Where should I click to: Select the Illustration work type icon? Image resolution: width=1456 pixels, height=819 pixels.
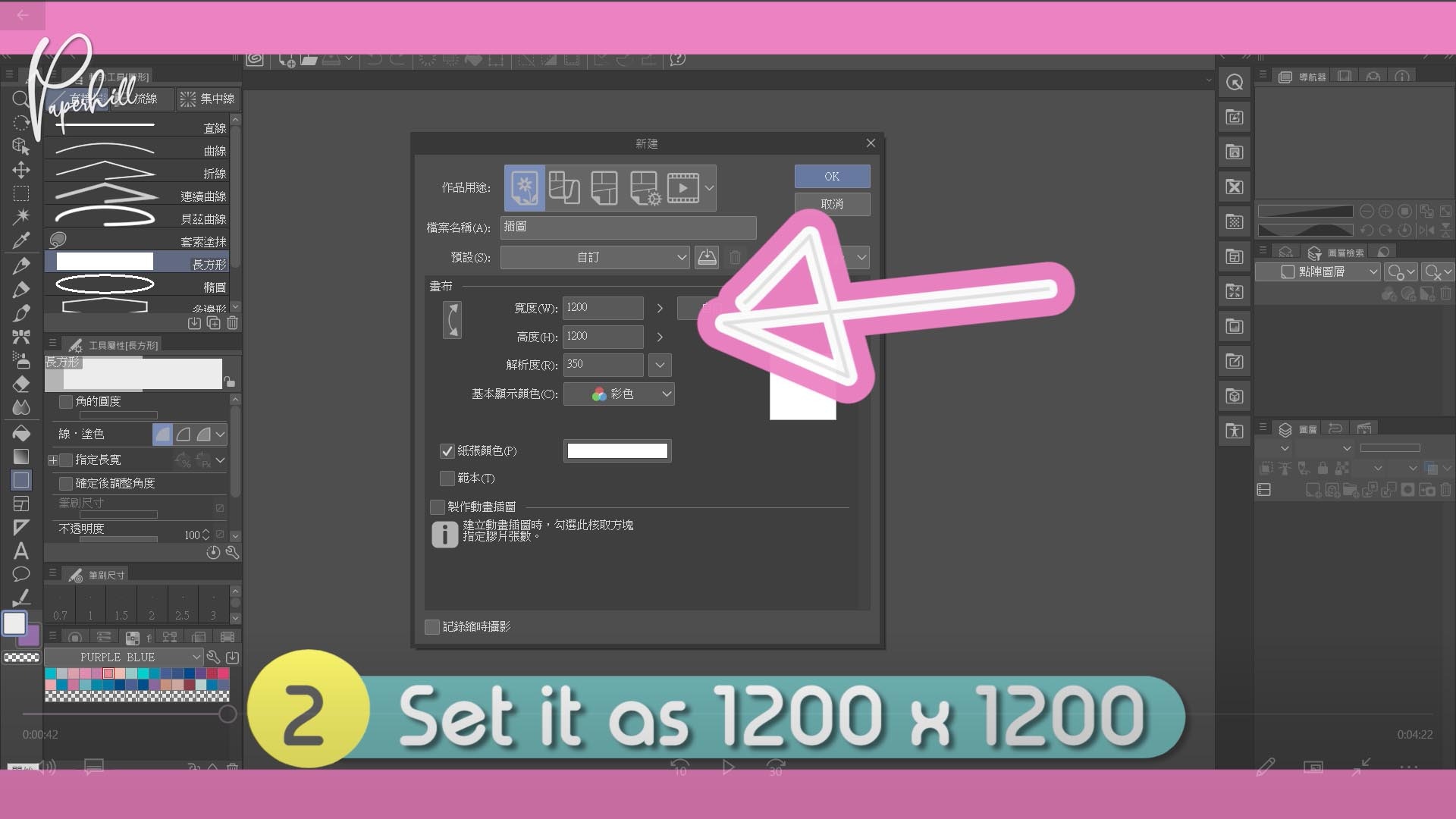tap(524, 187)
